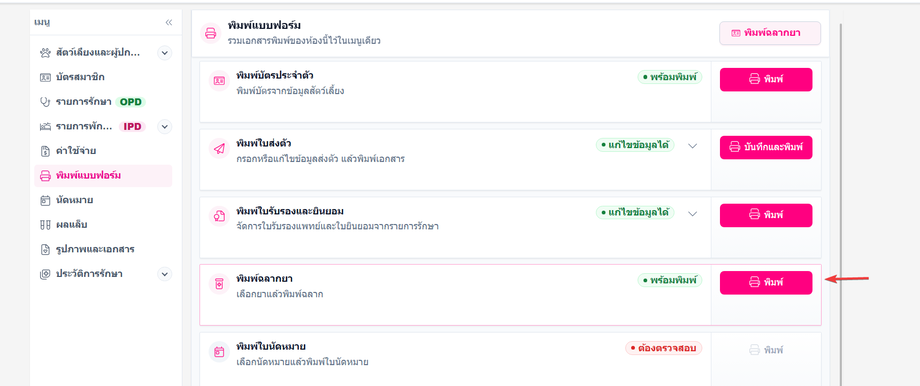Click the top-right พิมพ์ฉลากยา button
Screen dimensions: 920x386
[770, 33]
